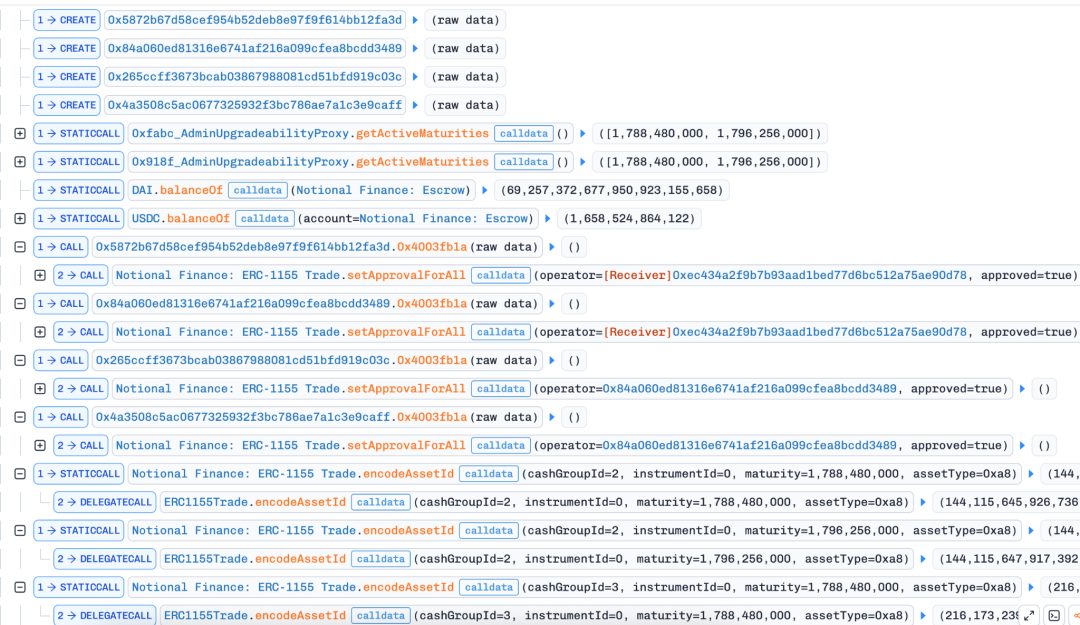Click calldata badge on USDC.balanceOf row

[264, 218]
